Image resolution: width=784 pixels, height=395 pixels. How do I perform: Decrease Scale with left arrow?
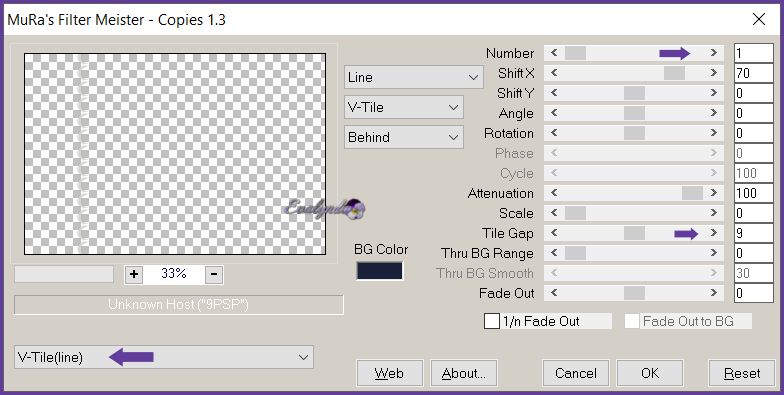554,213
